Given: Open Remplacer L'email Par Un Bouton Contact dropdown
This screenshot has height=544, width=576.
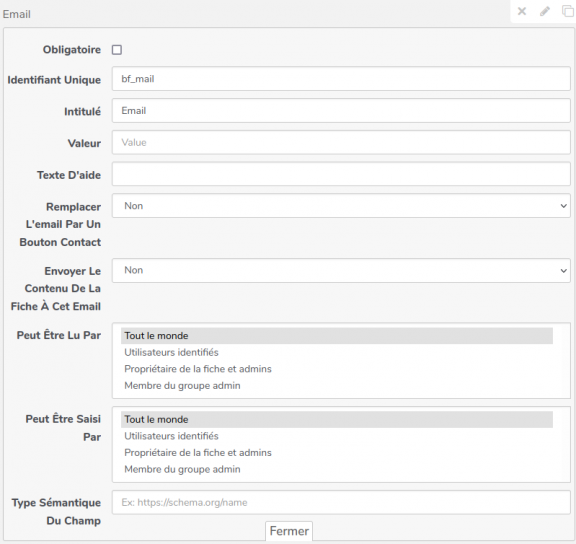Looking at the screenshot, I should tap(341, 206).
